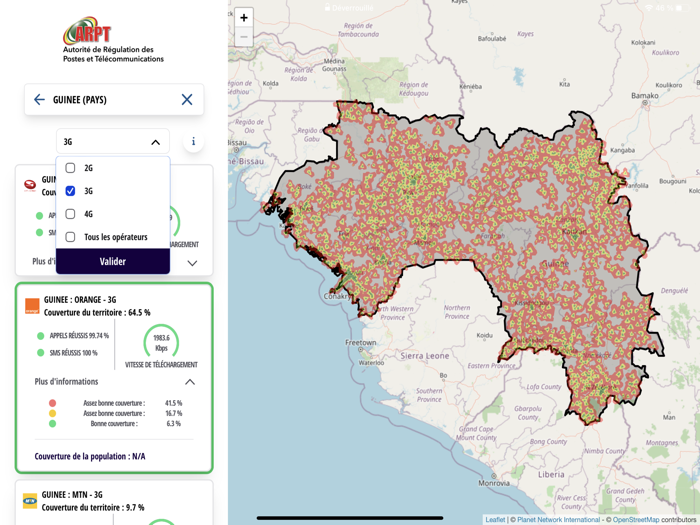Click the MTN operator logo
This screenshot has width=700, height=525.
30,500
